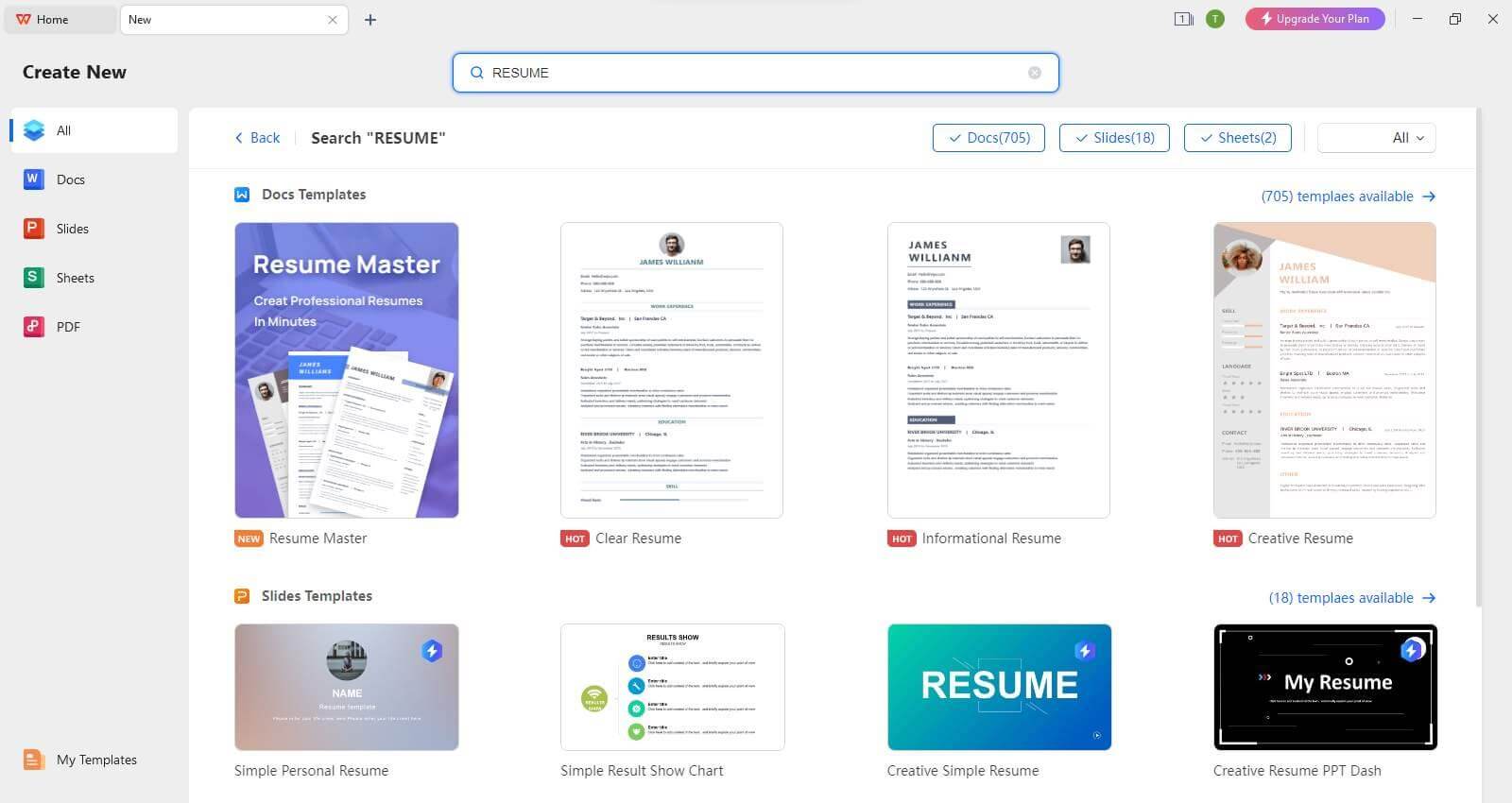Click the Resume Master title text
Viewport: 1512px width, 803px height.
(318, 538)
